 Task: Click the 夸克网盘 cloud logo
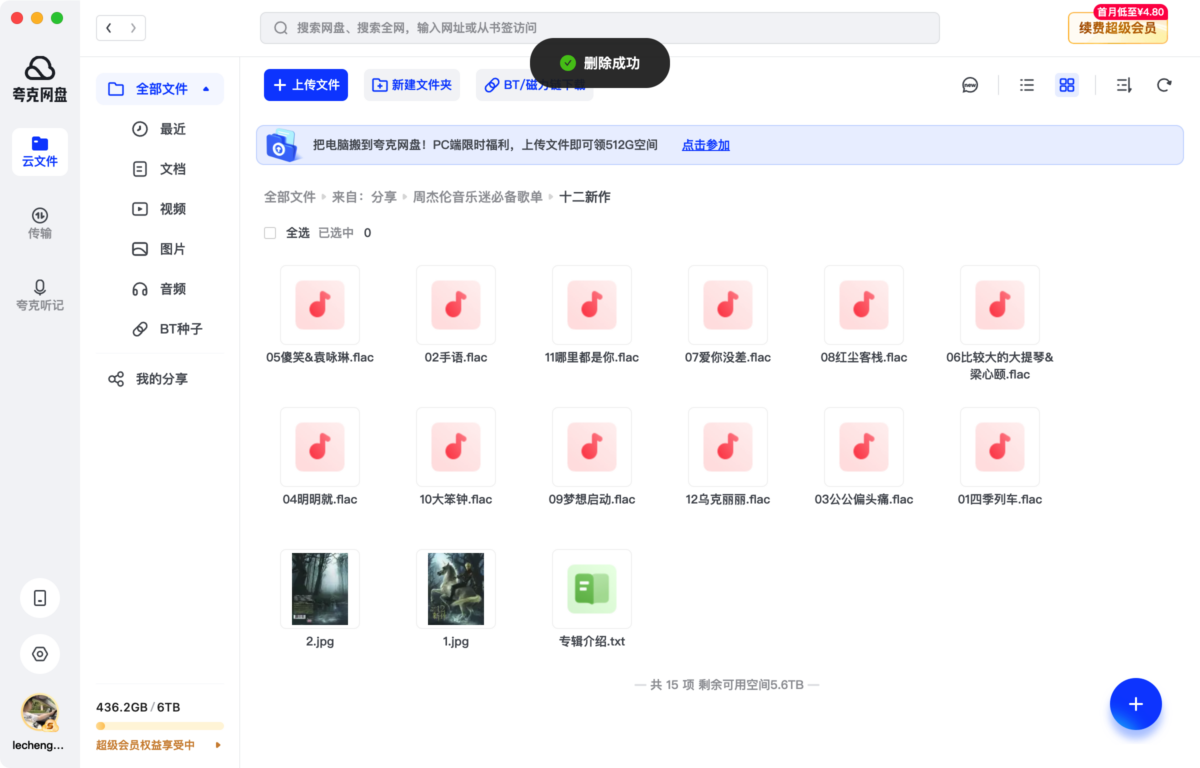(40, 68)
